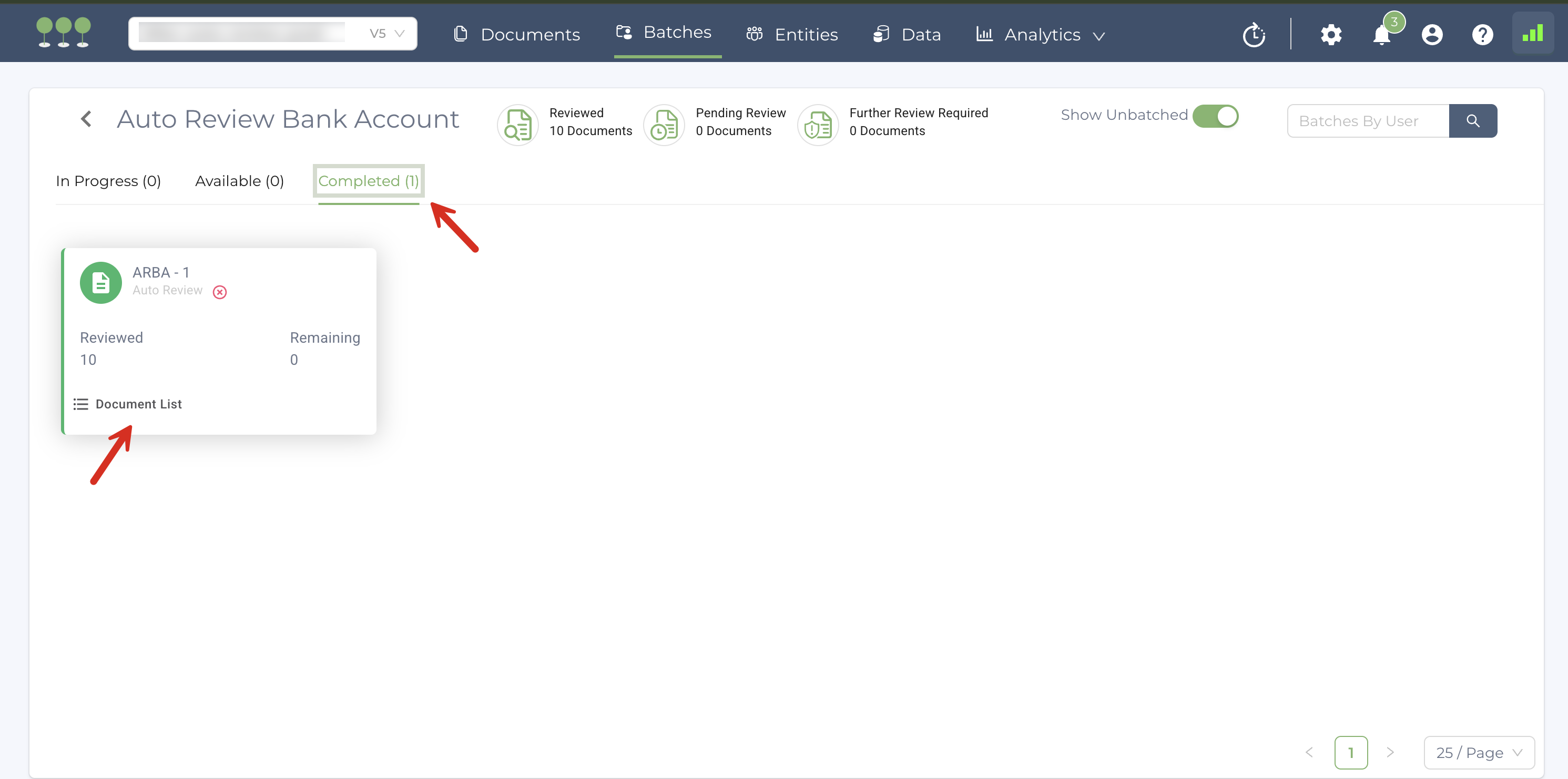Open the settings gear icon
Image resolution: width=1568 pixels, height=779 pixels.
click(x=1331, y=35)
